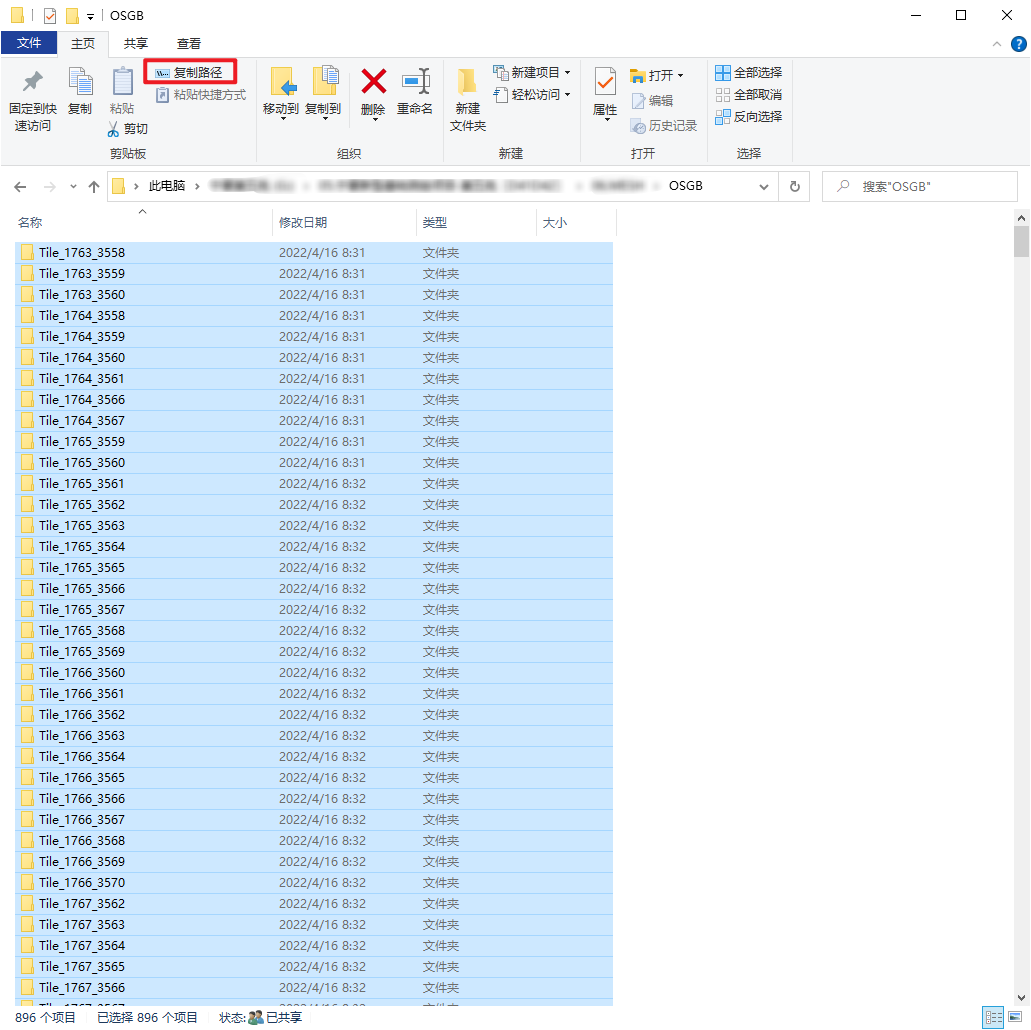This screenshot has height=1030, width=1031.
Task: Refresh the OSGB folder view
Action: pyautogui.click(x=794, y=187)
